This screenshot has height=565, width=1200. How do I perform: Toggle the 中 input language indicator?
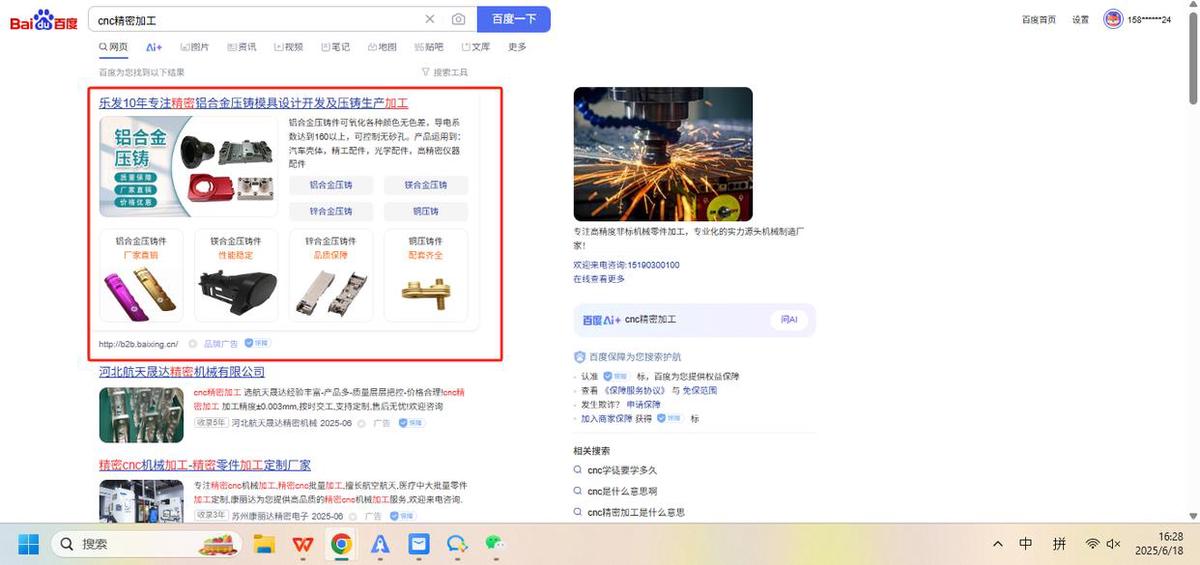1026,544
